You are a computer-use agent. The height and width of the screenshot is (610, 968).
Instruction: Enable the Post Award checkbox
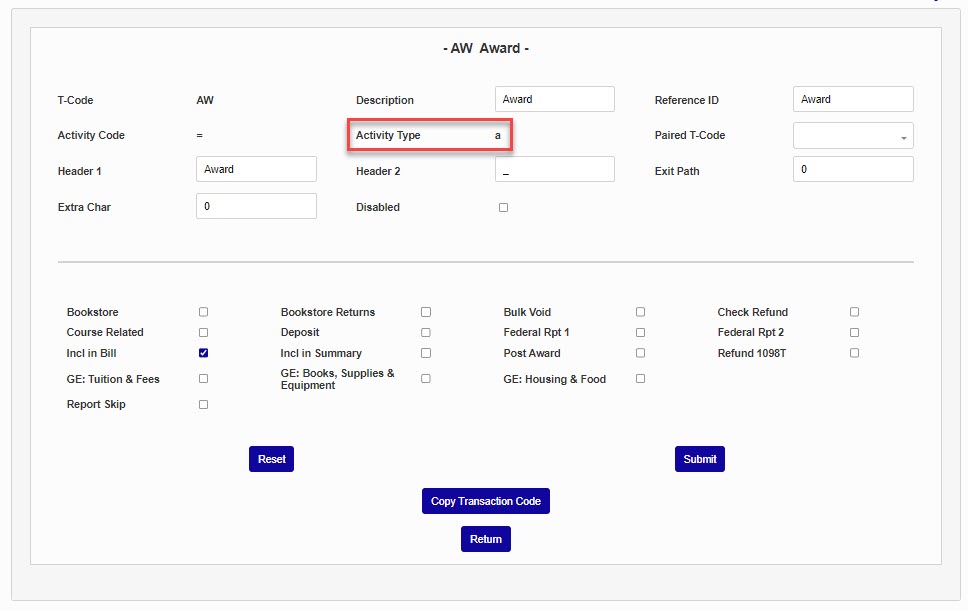point(640,353)
